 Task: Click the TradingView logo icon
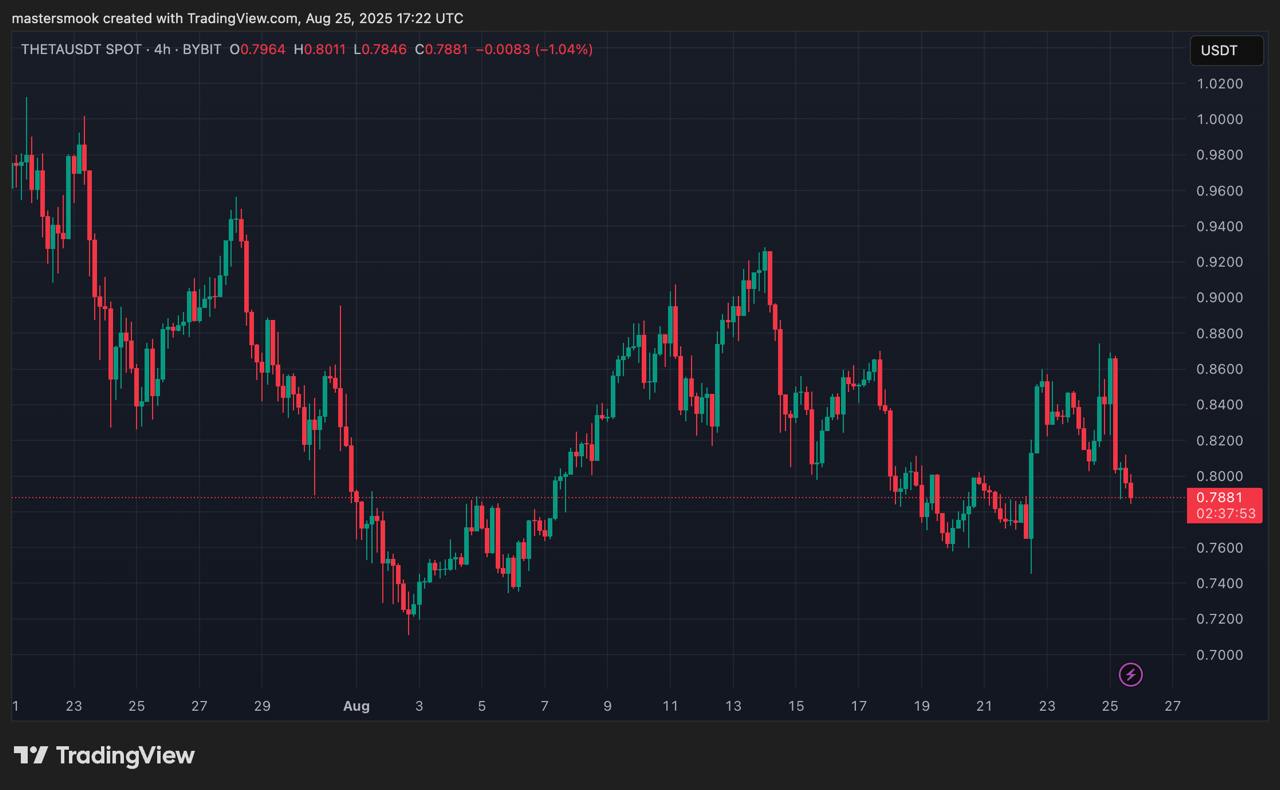[30, 755]
